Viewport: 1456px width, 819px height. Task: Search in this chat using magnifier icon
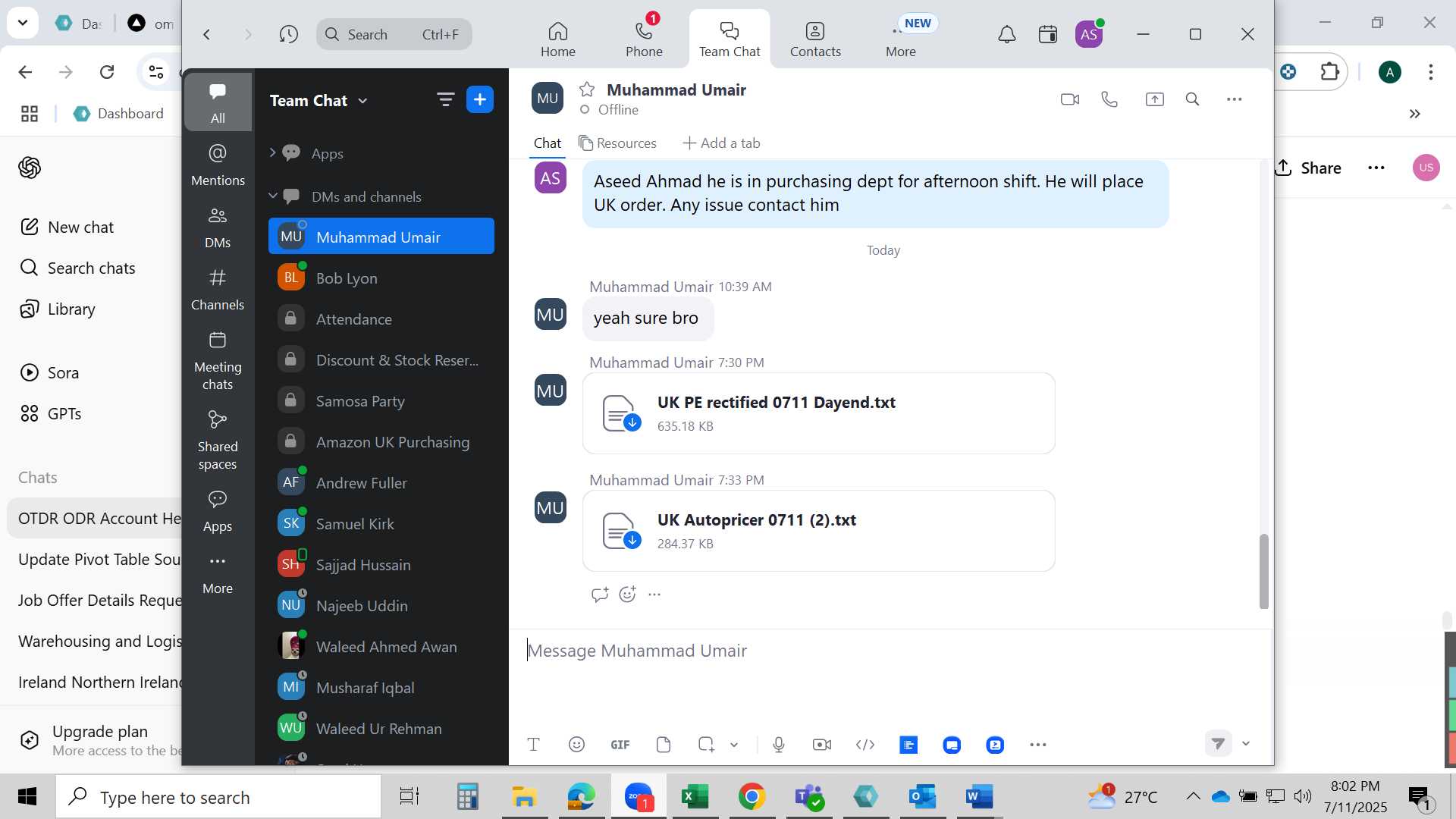1192,99
